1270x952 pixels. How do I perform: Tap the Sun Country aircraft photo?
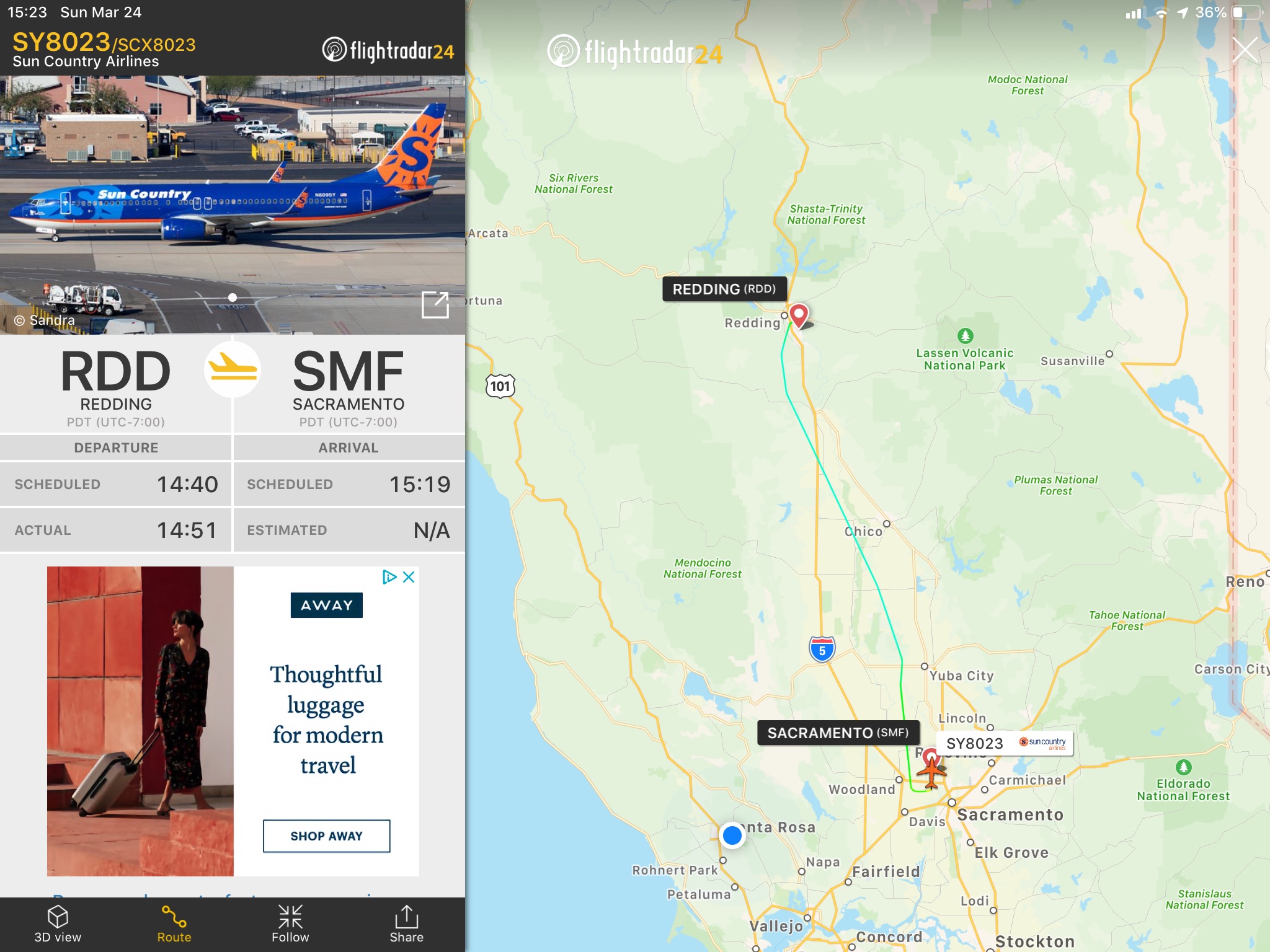(x=233, y=205)
